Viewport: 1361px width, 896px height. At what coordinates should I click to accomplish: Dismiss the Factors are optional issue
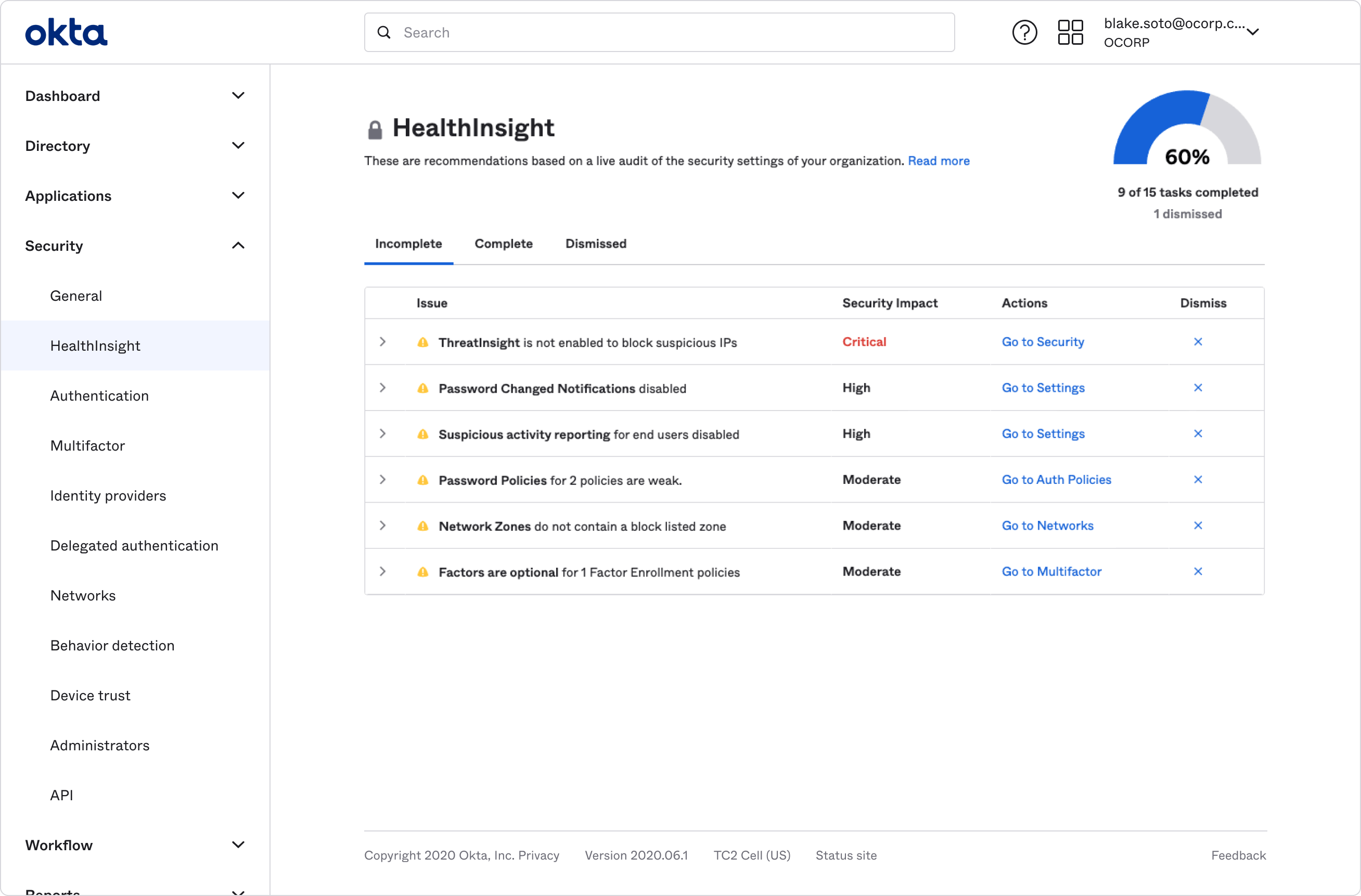coord(1199,571)
